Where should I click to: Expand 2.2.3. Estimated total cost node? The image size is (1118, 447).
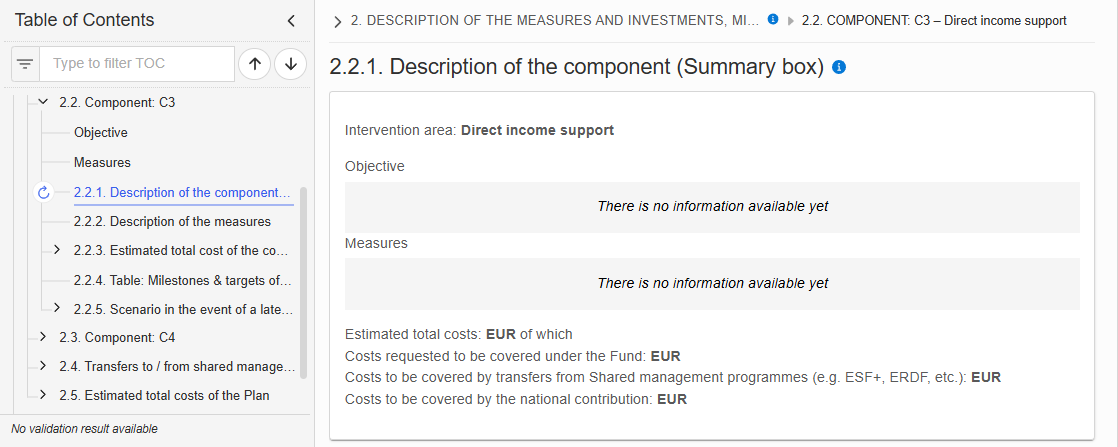coord(57,250)
